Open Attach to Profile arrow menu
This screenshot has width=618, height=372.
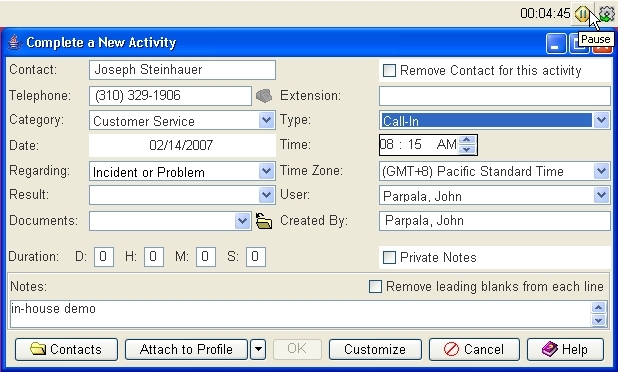[258, 349]
